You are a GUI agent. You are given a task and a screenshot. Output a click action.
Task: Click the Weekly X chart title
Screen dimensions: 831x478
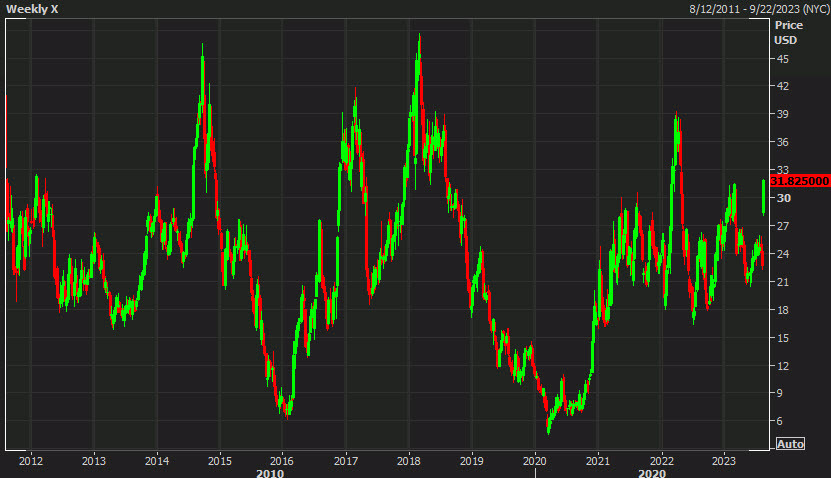32,9
